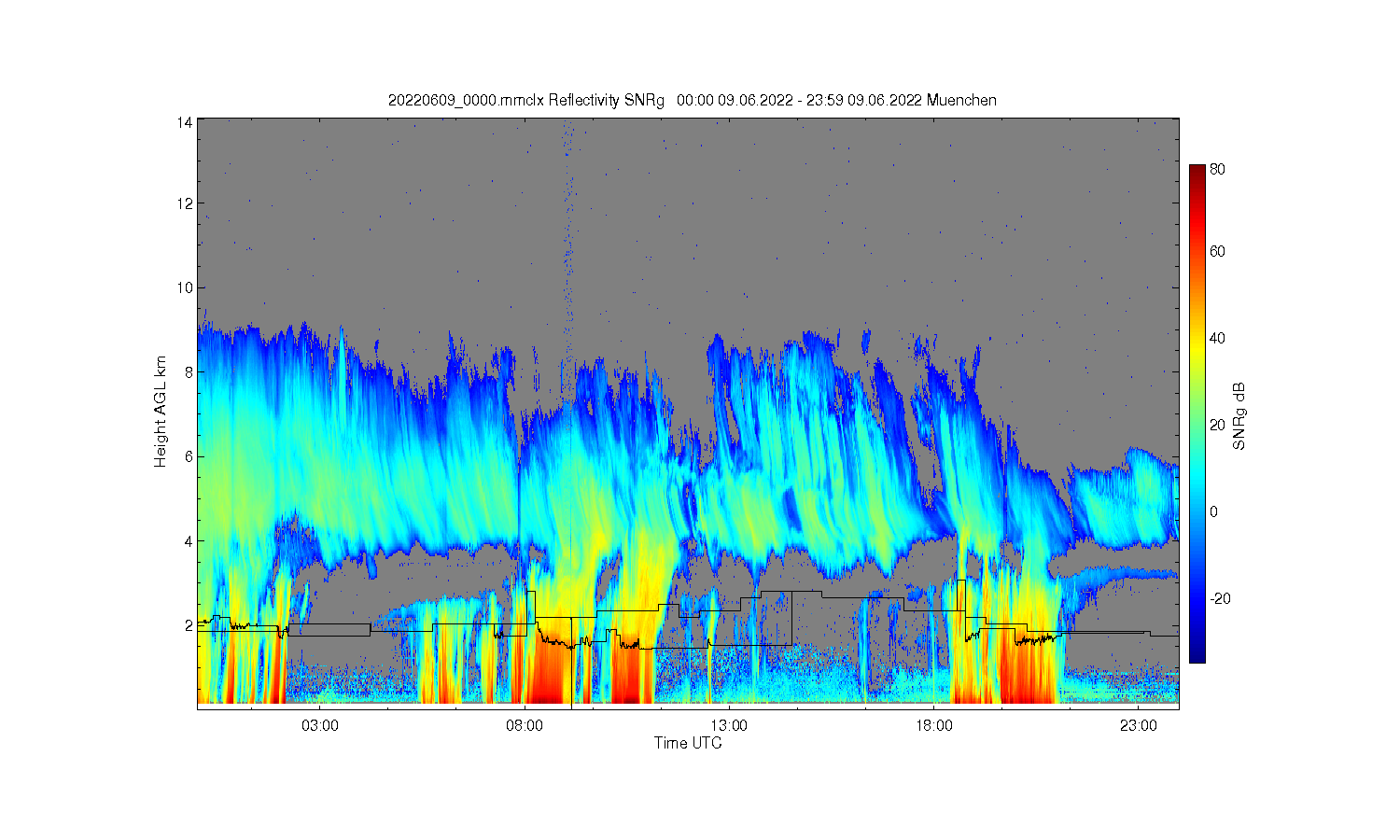Click the 18:00 time tick label
1400x840 pixels.
pyautogui.click(x=933, y=725)
